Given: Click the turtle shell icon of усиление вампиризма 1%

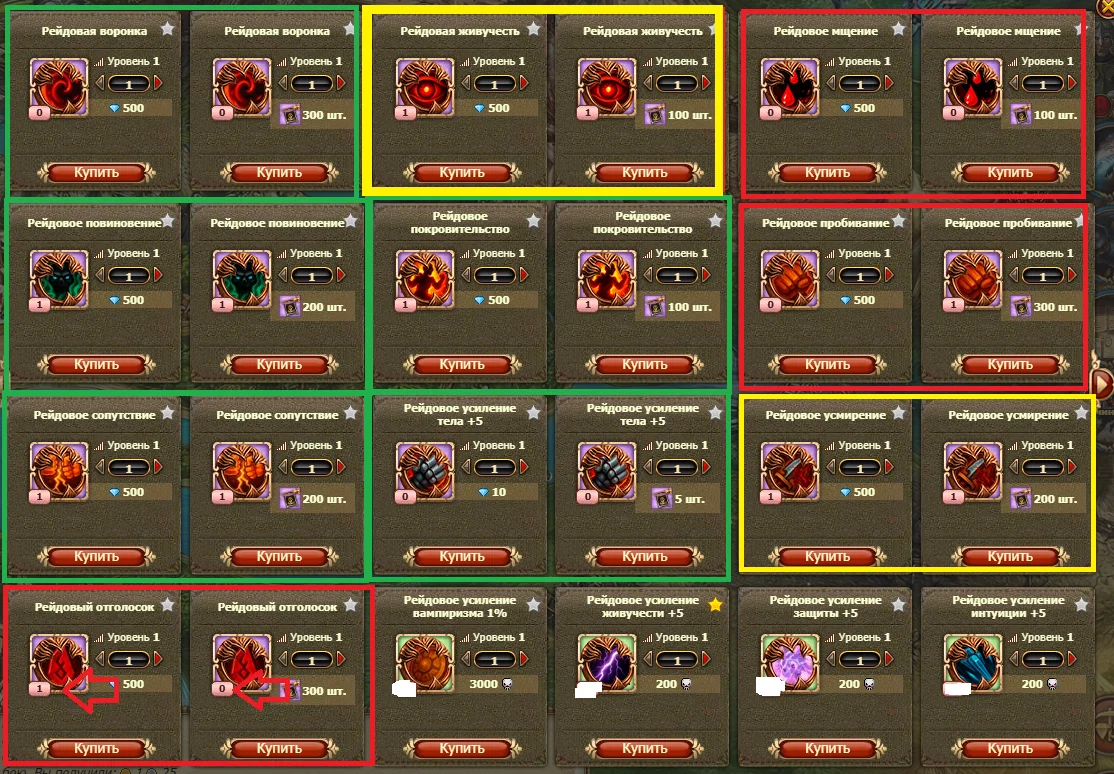Looking at the screenshot, I should point(425,663).
